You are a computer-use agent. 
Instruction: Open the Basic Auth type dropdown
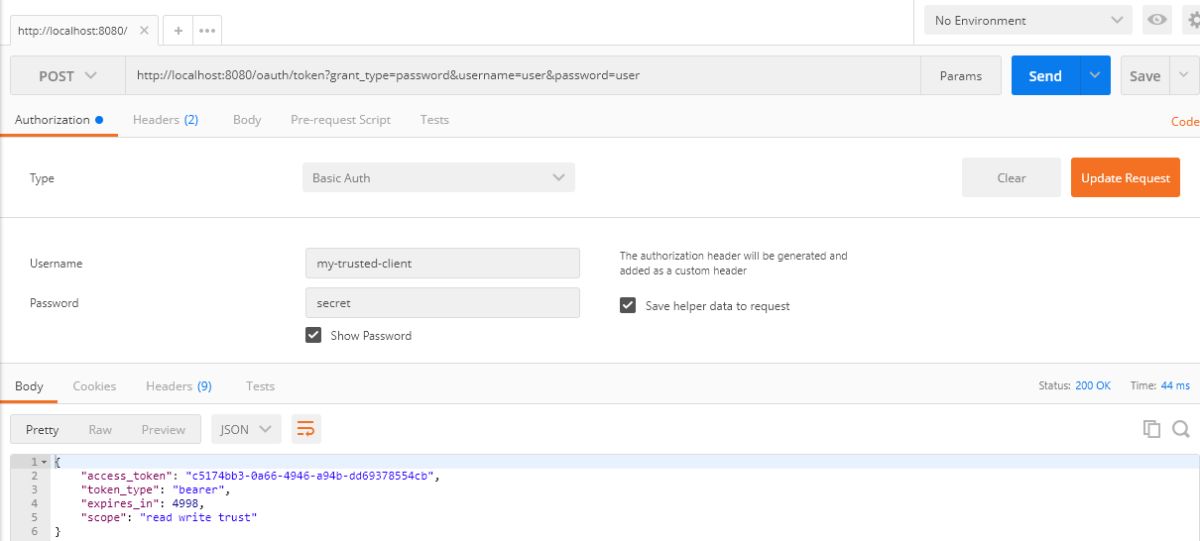click(x=438, y=178)
